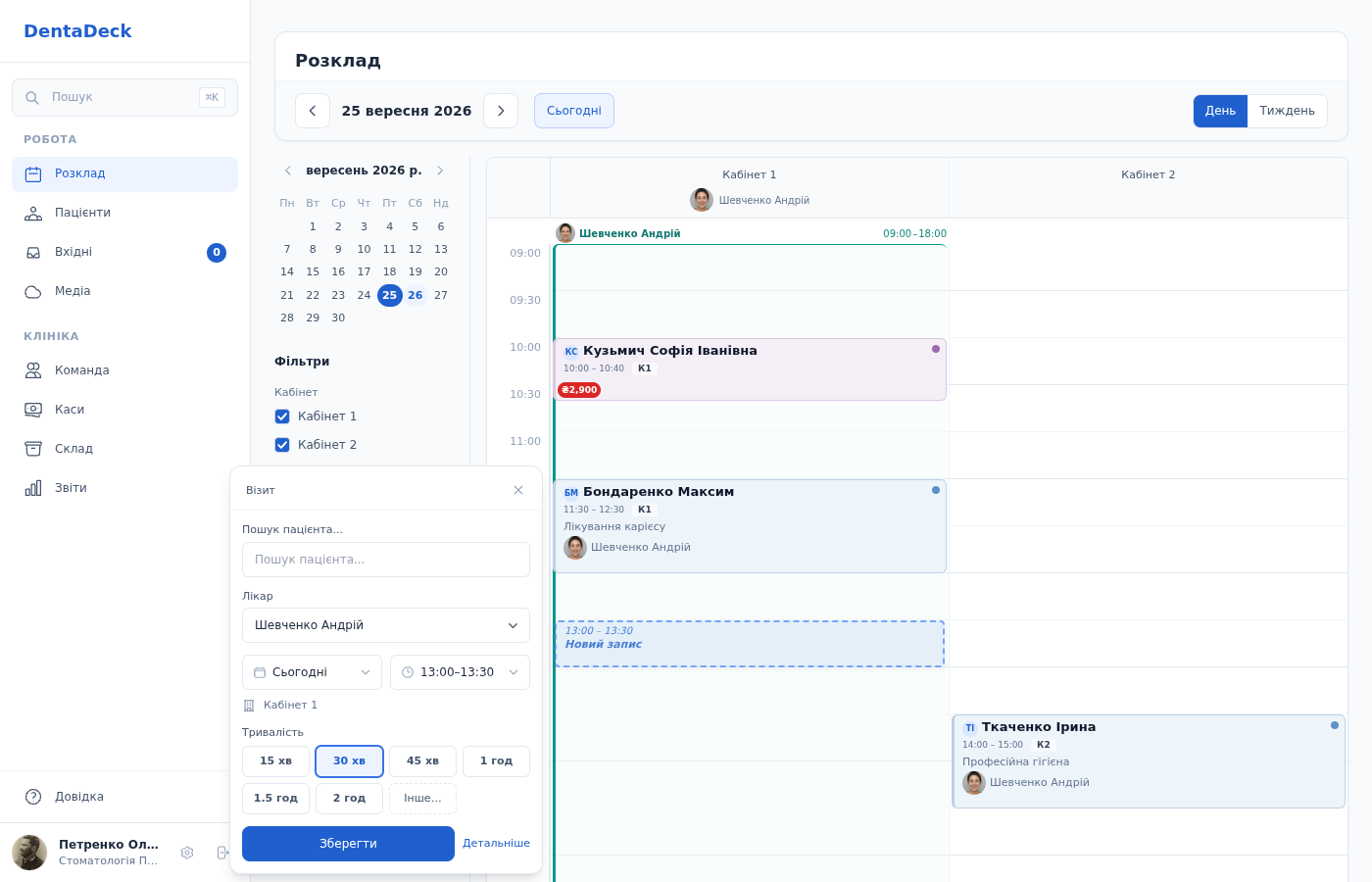1372x882 pixels.
Task: Click the ₴2,900 payment badge
Action: [x=579, y=390]
